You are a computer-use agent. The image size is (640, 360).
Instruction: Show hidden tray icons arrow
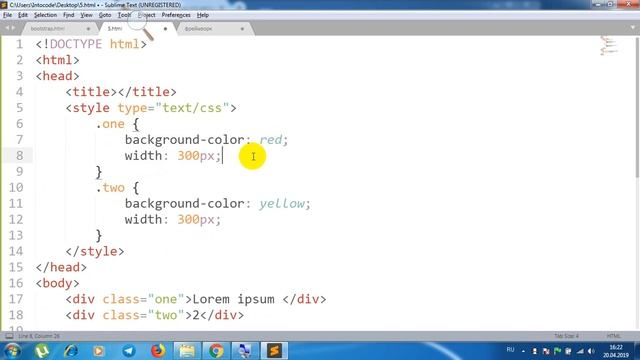[523, 351]
